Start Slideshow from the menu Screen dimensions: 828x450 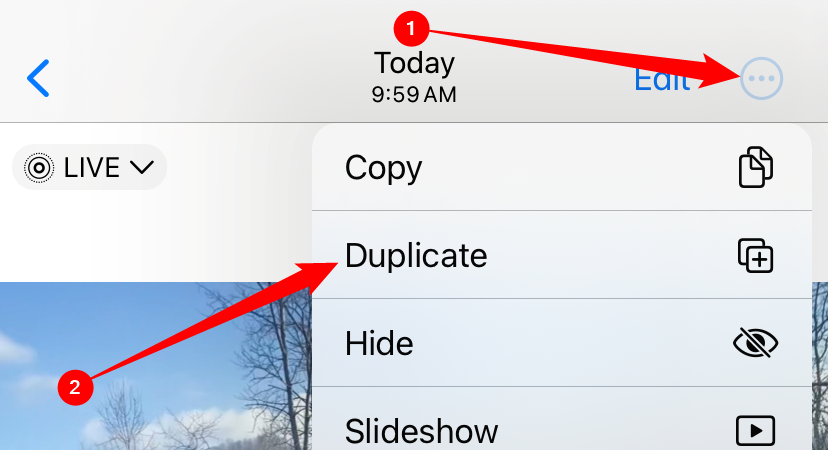pos(562,419)
